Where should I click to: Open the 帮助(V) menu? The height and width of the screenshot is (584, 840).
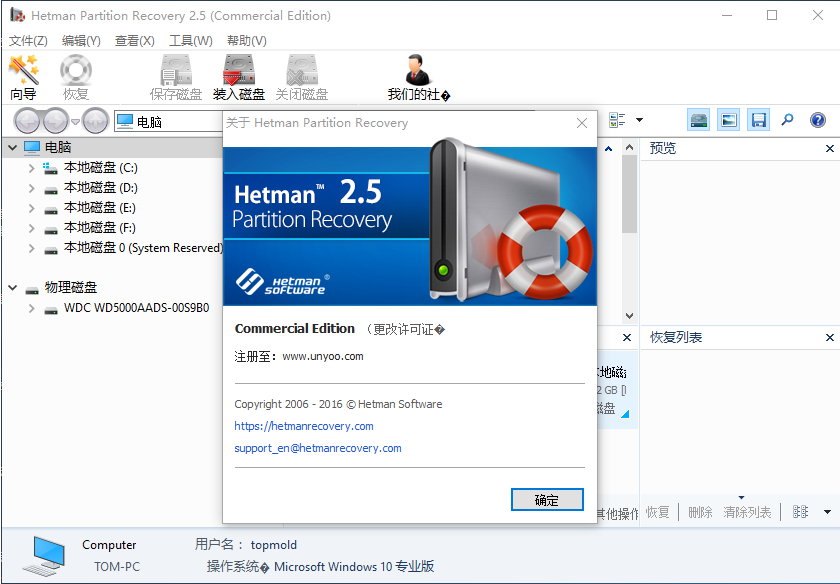coord(246,41)
